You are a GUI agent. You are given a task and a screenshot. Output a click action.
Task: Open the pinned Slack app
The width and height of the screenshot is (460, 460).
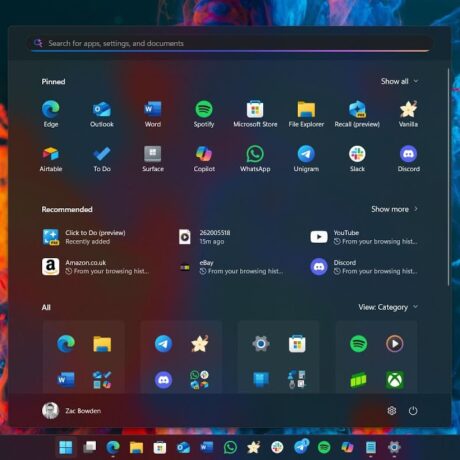(x=357, y=159)
